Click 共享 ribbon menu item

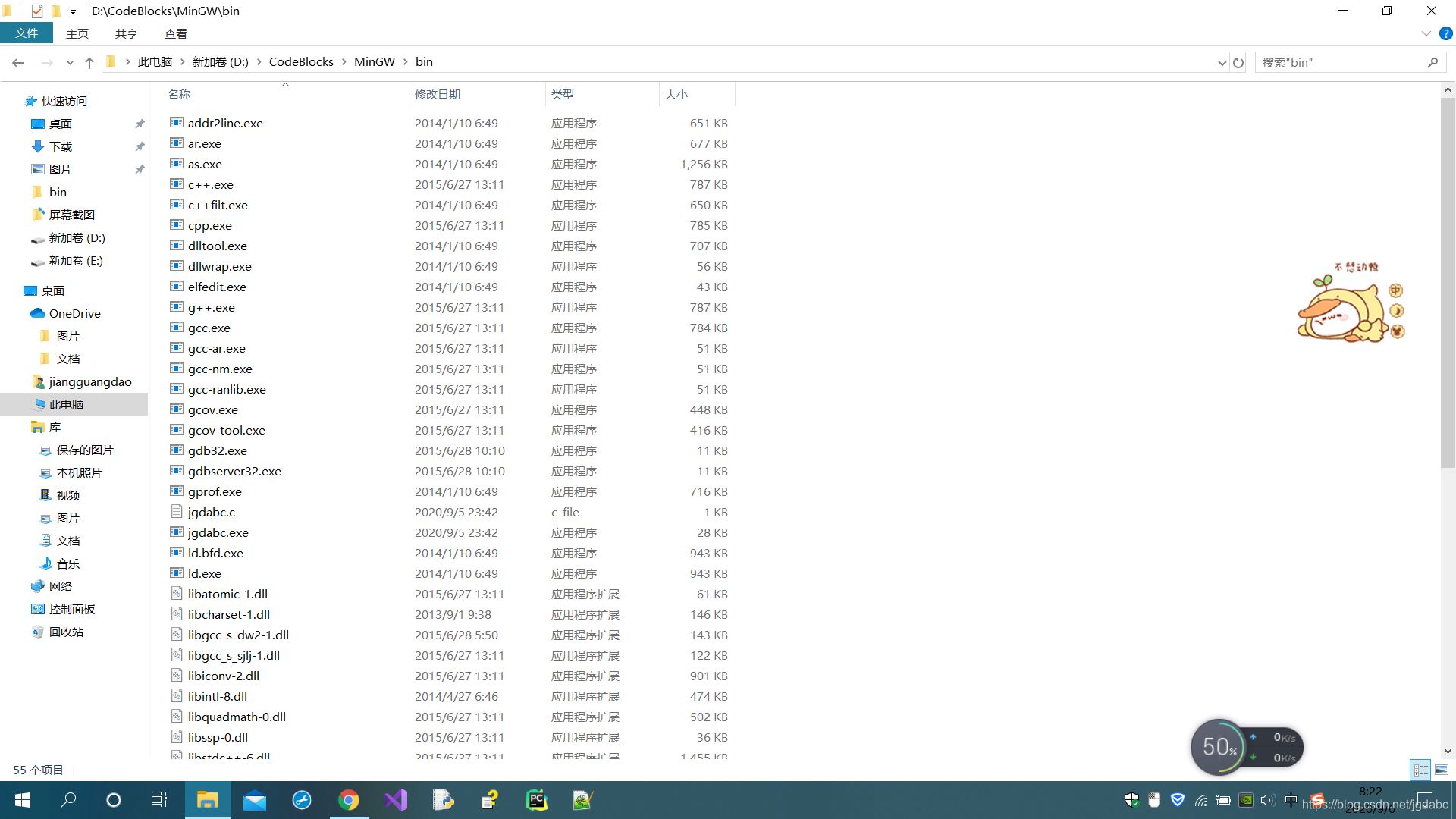tap(127, 33)
